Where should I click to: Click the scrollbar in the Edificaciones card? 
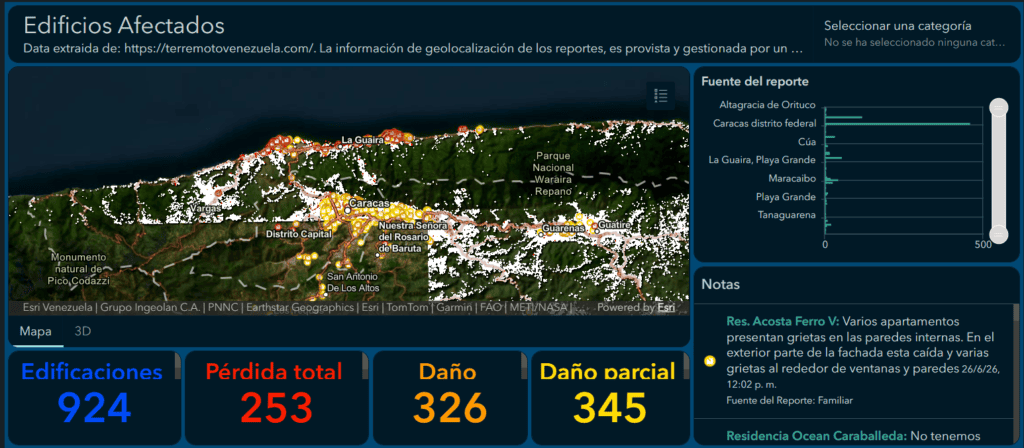pyautogui.click(x=177, y=366)
